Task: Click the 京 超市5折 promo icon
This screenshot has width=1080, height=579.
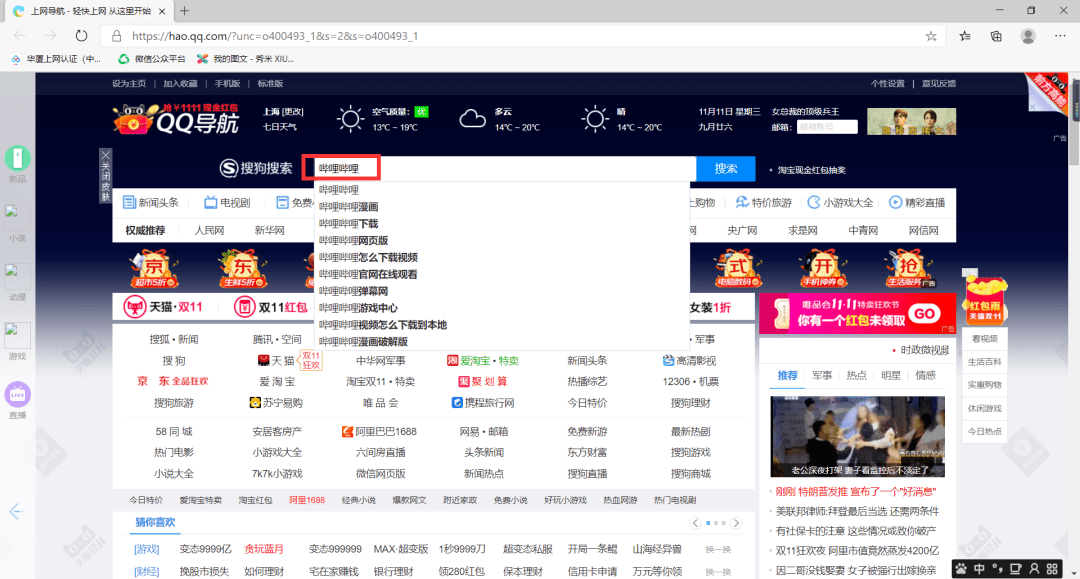Action: click(x=154, y=269)
